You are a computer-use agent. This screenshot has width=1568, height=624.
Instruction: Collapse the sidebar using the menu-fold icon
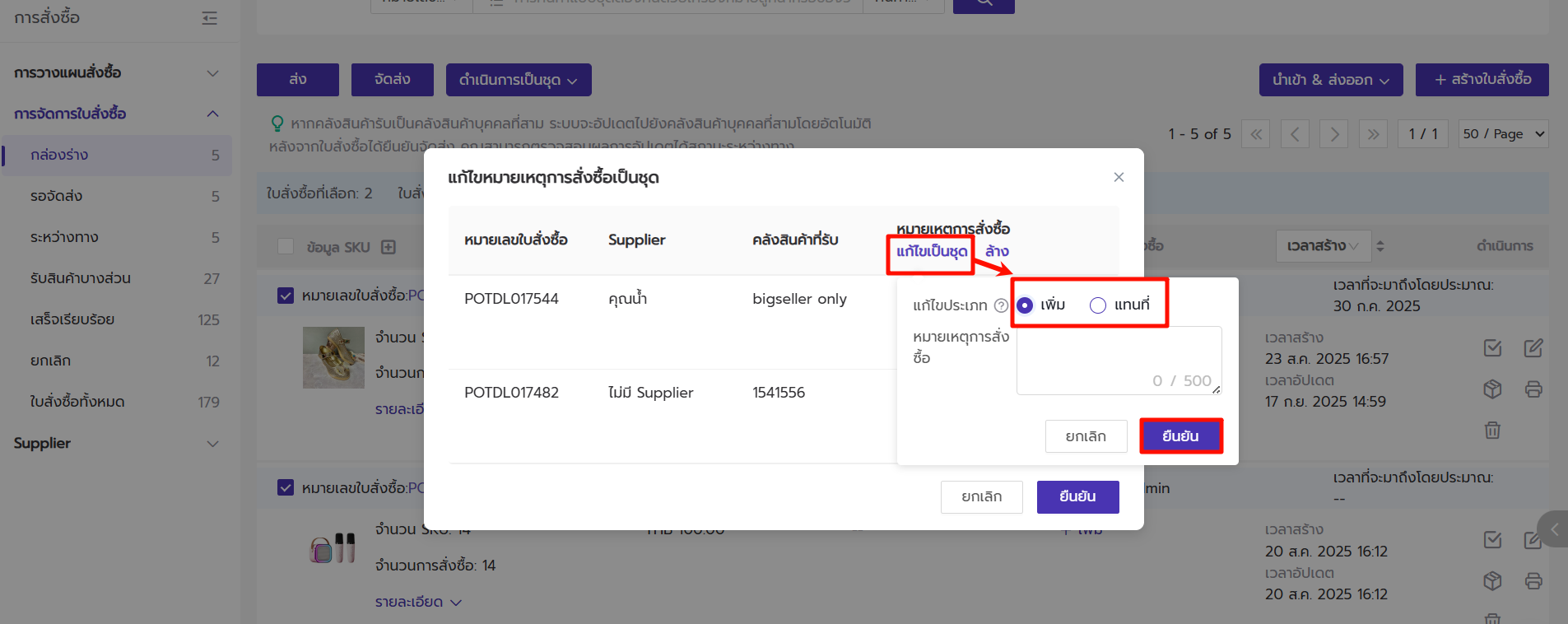(210, 18)
